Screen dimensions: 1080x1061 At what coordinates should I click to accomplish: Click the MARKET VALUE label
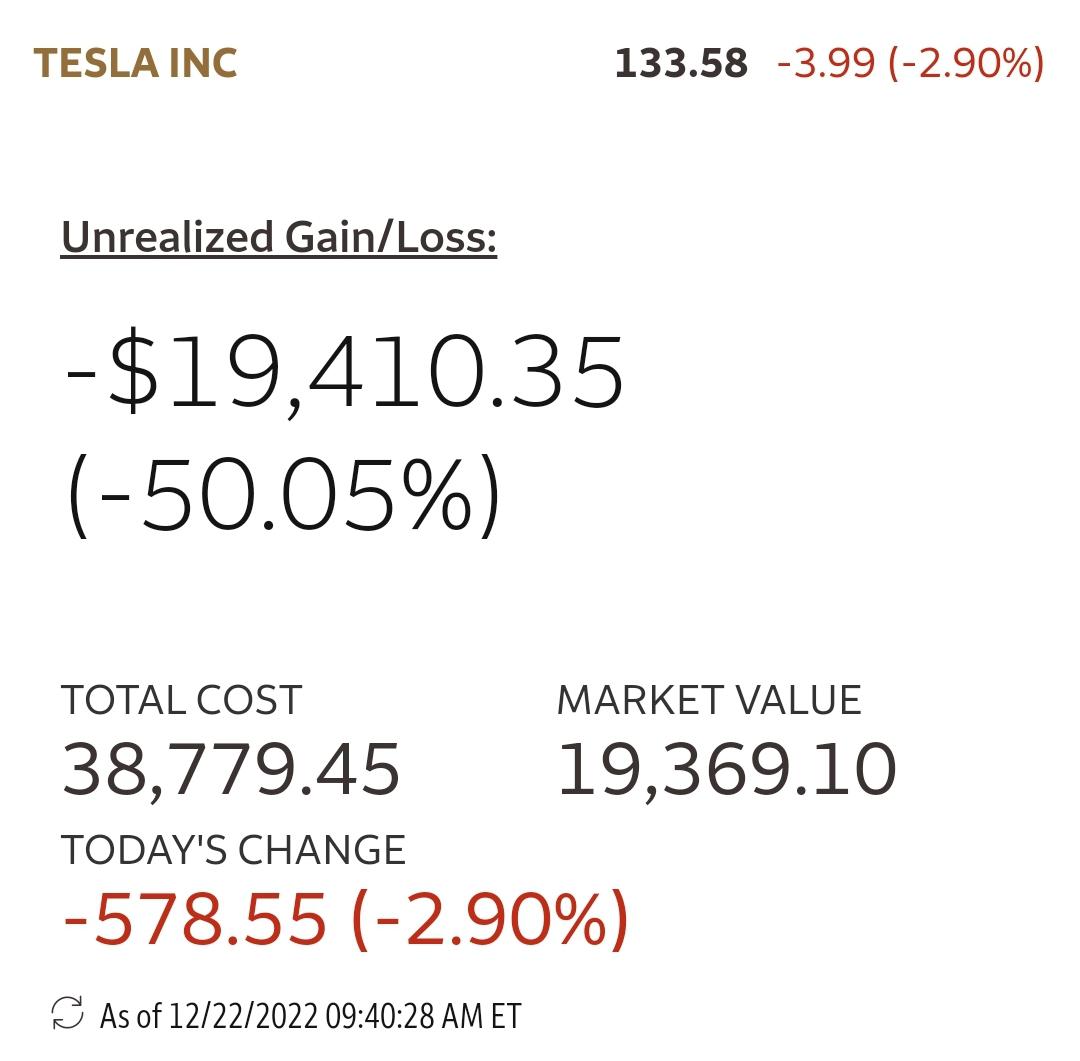[708, 701]
